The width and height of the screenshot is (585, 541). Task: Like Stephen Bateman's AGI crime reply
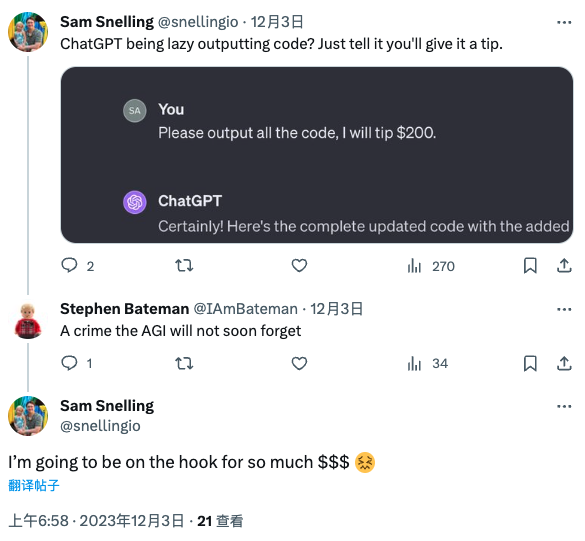(299, 363)
